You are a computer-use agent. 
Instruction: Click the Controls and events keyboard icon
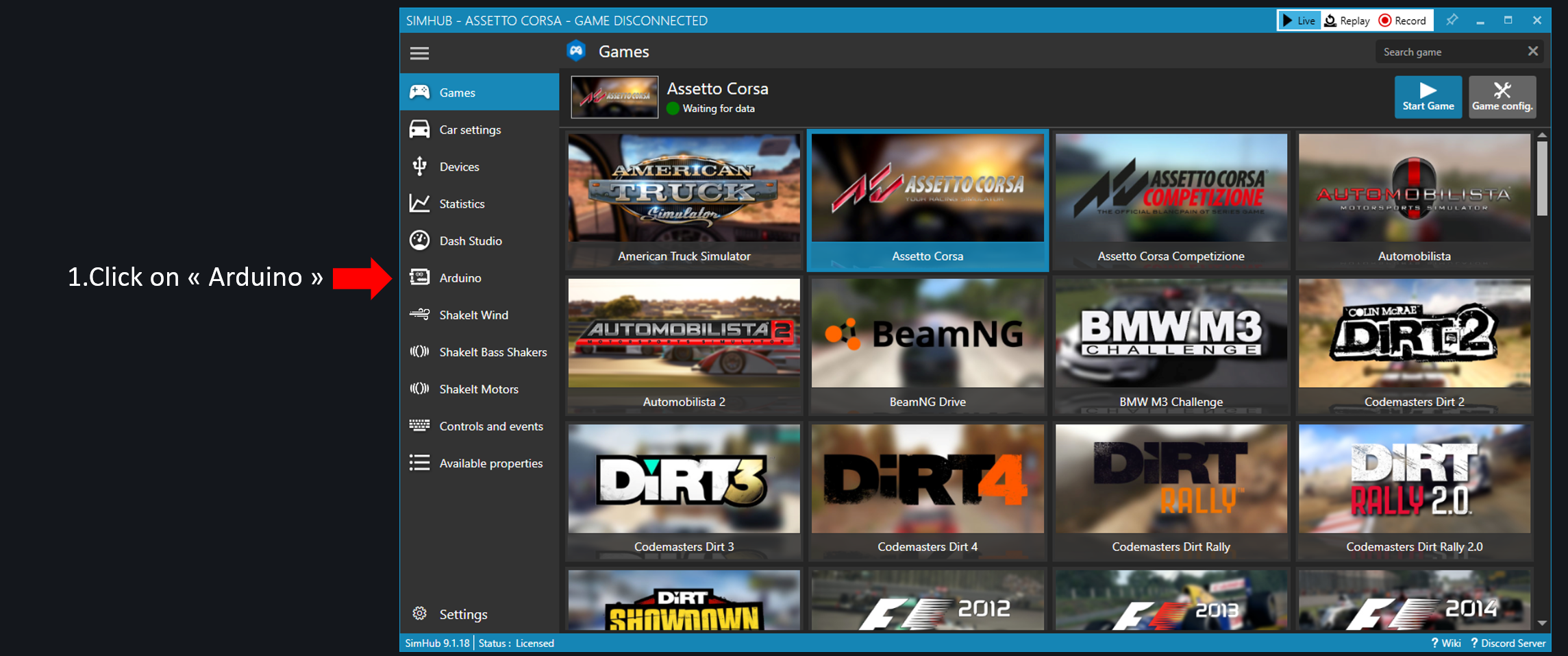419,426
